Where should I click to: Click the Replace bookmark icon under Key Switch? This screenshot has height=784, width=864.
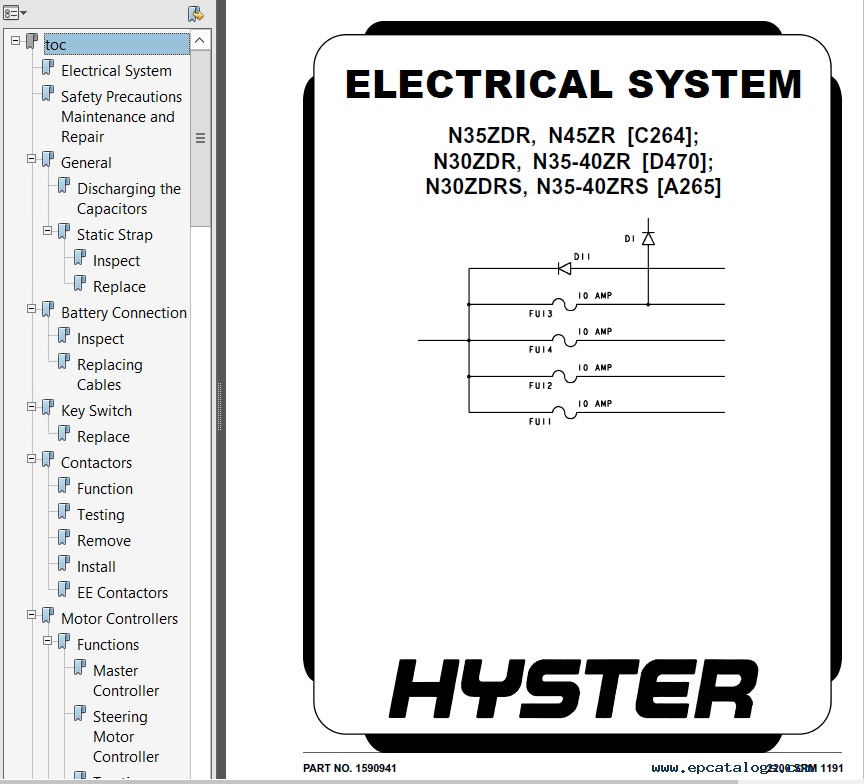coord(64,434)
